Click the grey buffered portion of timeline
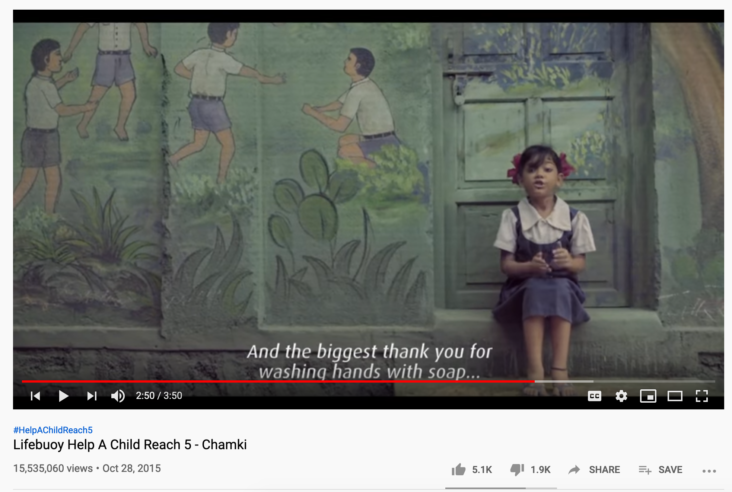Screen dimensions: 732x492 tap(564, 381)
